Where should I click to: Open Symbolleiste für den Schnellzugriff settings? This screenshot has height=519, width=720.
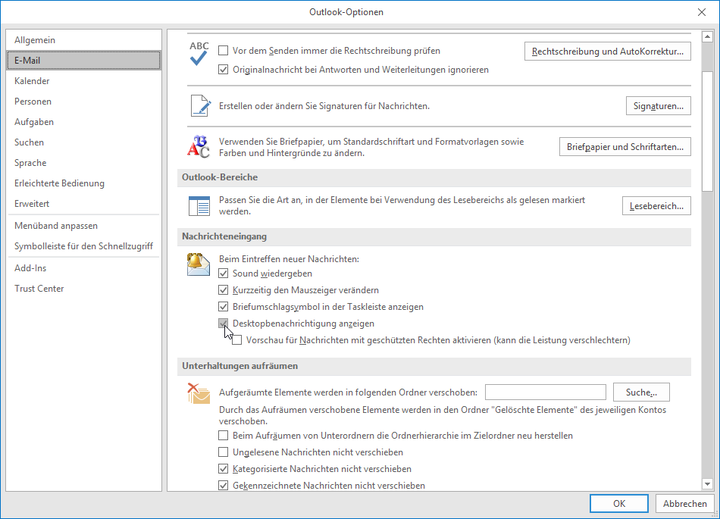(x=84, y=246)
